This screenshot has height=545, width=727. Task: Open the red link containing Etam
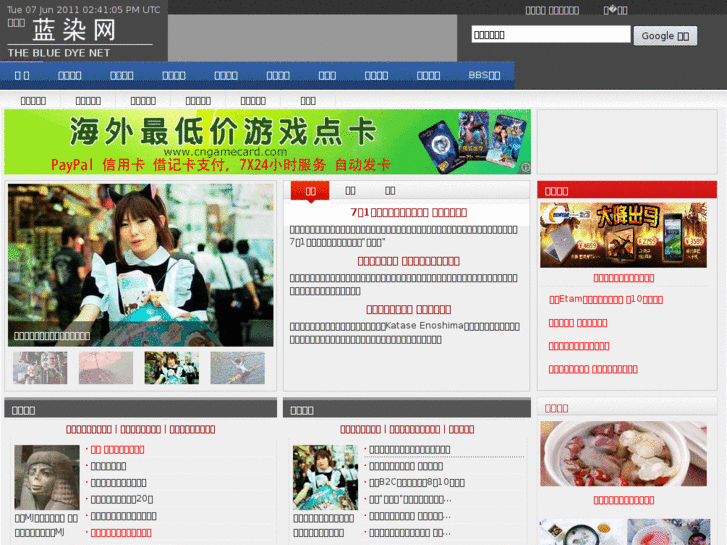click(606, 299)
